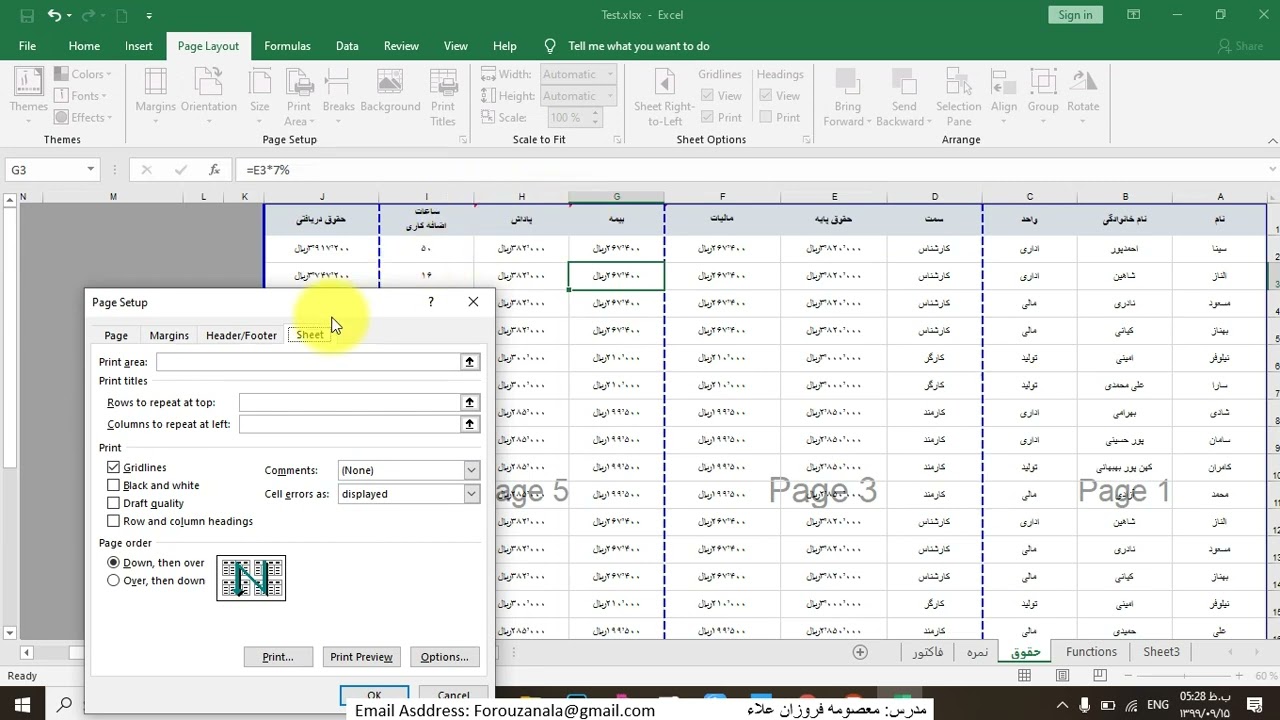Open Page Setup dialog help question mark
This screenshot has height=720, width=1280.
tap(431, 302)
